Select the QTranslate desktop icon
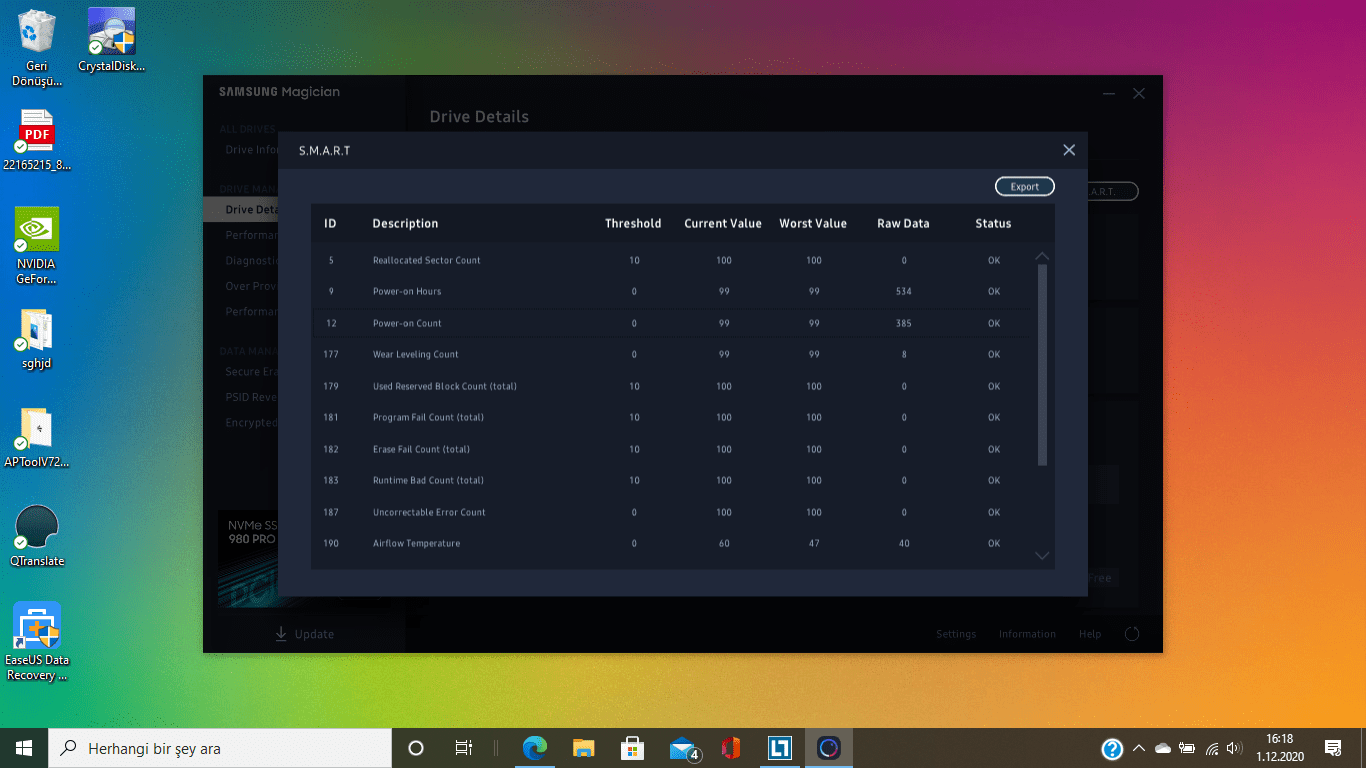 click(x=37, y=536)
